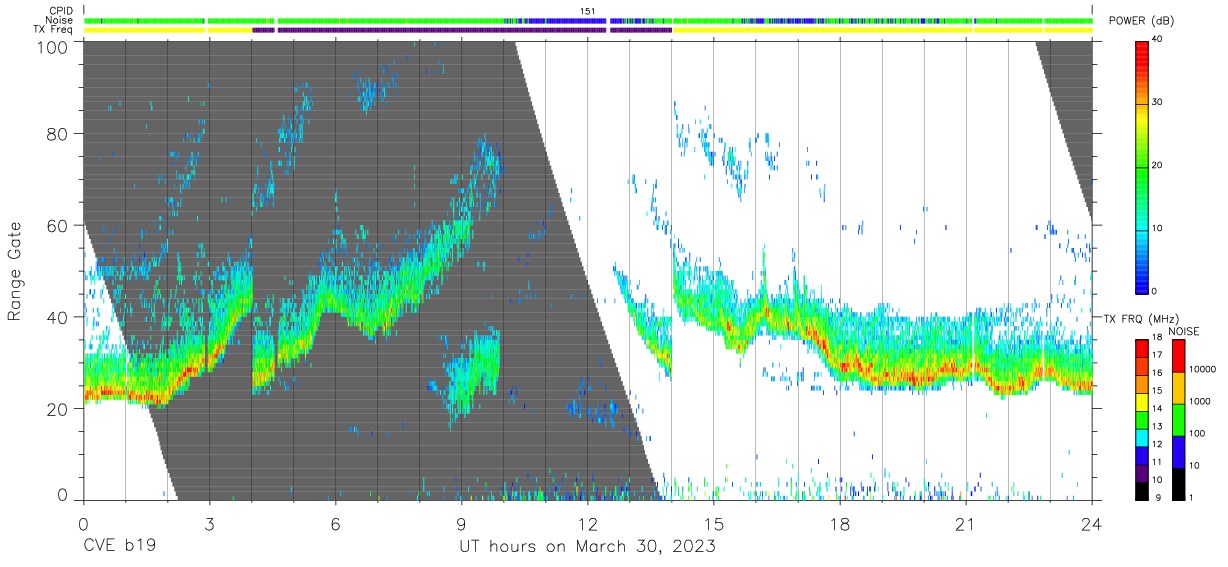Click the y-axis tick label '80'
1228x567 pixels.
(59, 134)
